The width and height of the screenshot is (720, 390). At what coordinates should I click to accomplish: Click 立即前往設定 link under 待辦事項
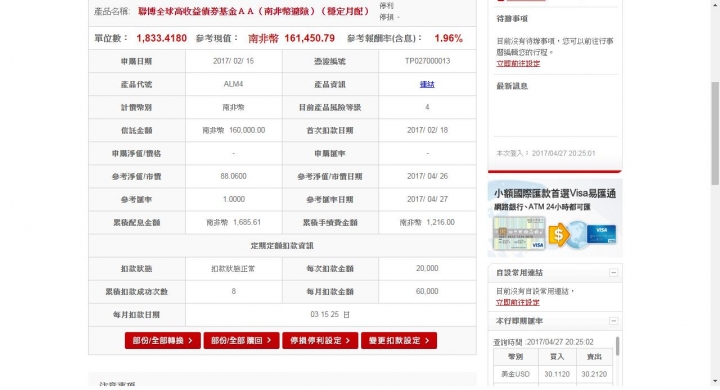click(x=518, y=63)
